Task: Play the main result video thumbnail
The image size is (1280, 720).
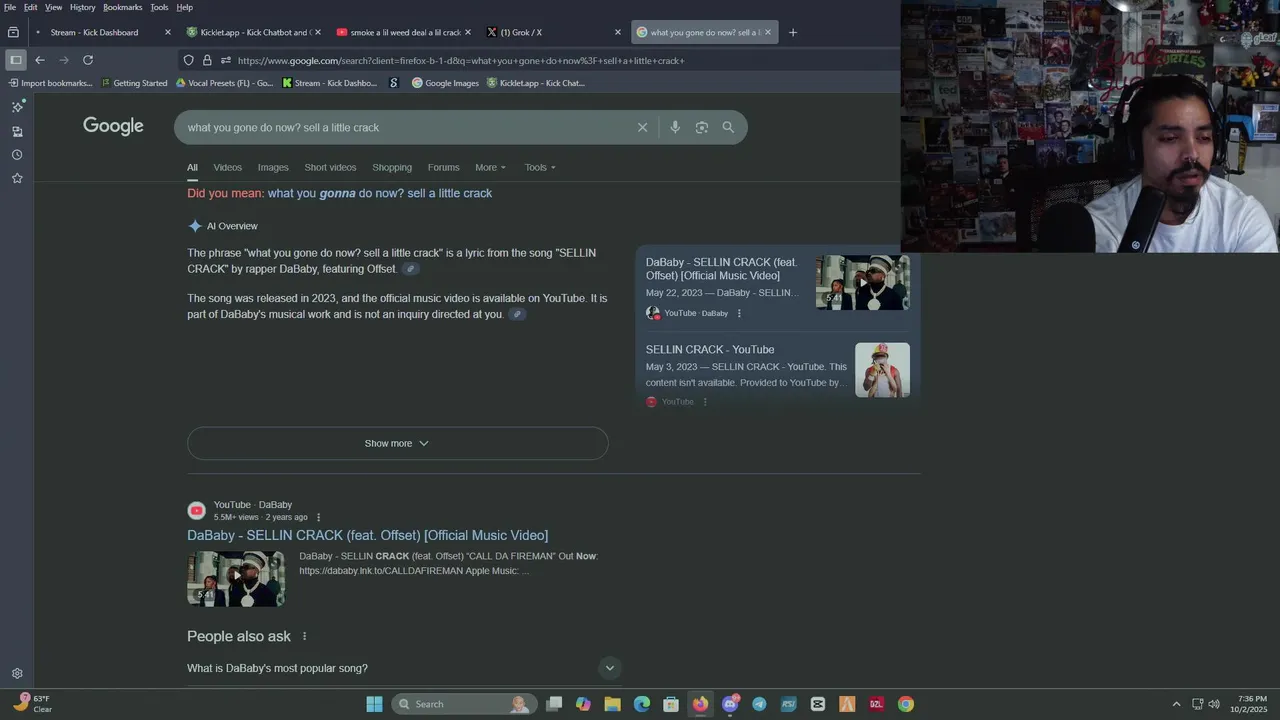Action: [236, 578]
